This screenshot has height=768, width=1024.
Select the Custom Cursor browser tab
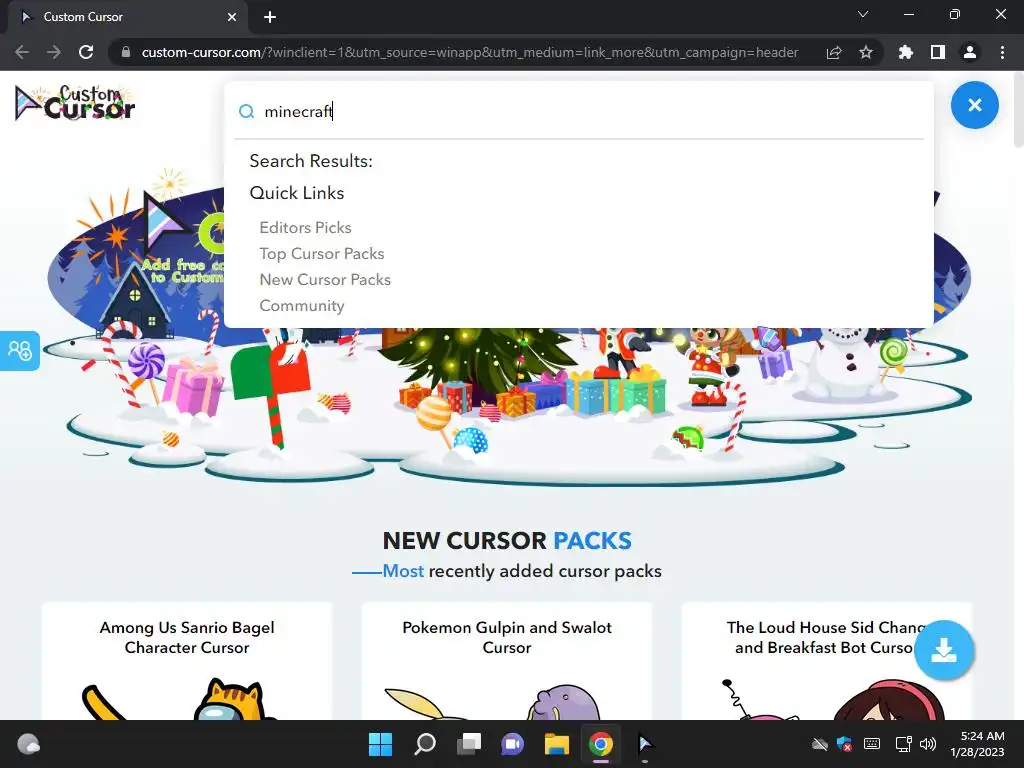click(128, 17)
